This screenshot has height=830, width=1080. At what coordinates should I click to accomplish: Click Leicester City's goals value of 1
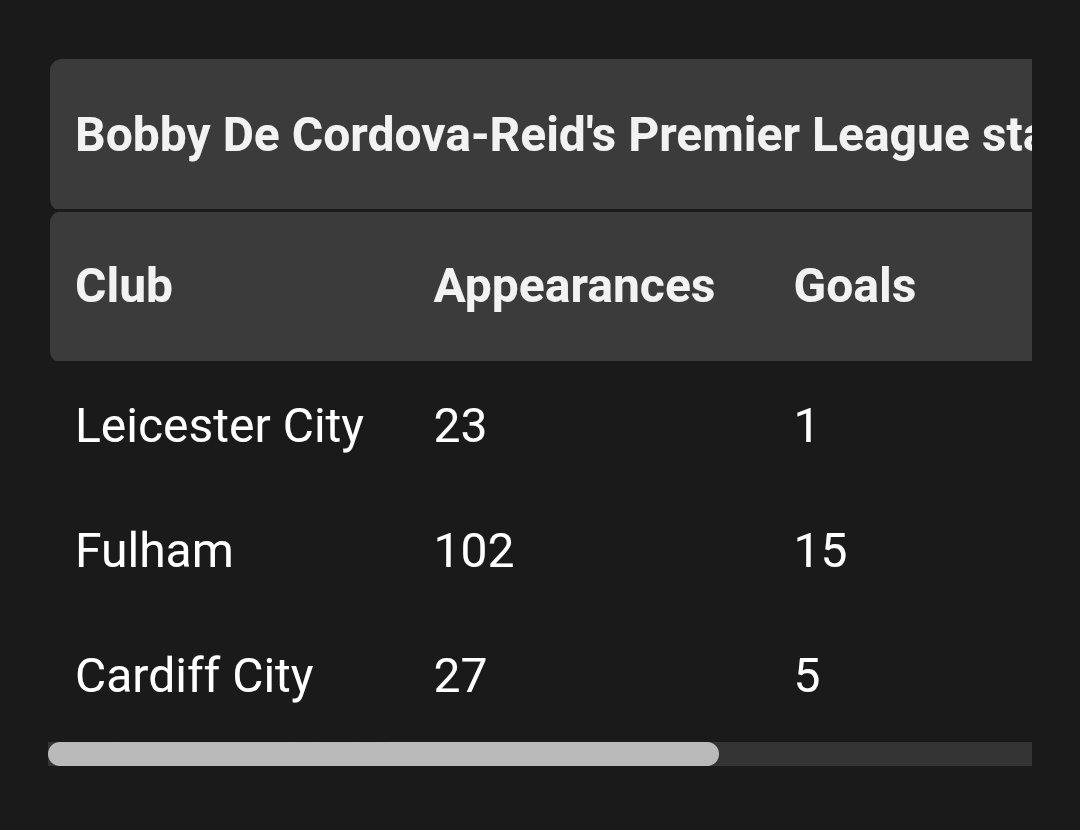pyautogui.click(x=806, y=427)
